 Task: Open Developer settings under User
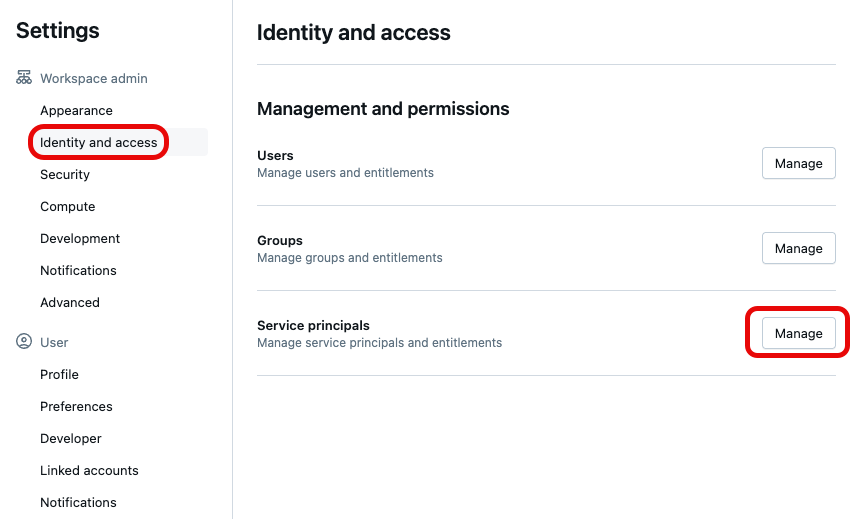pos(71,438)
